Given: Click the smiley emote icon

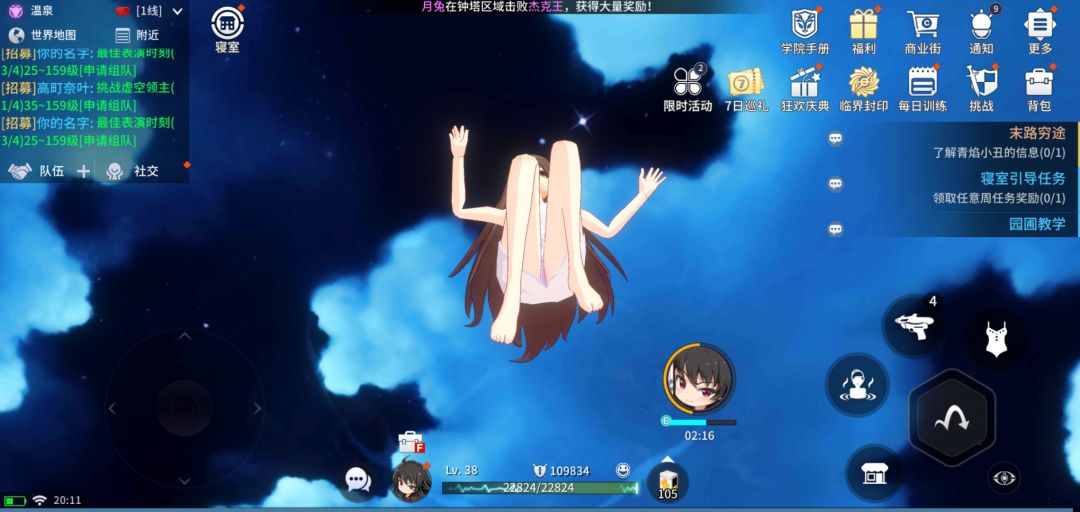Looking at the screenshot, I should pyautogui.click(x=623, y=471).
